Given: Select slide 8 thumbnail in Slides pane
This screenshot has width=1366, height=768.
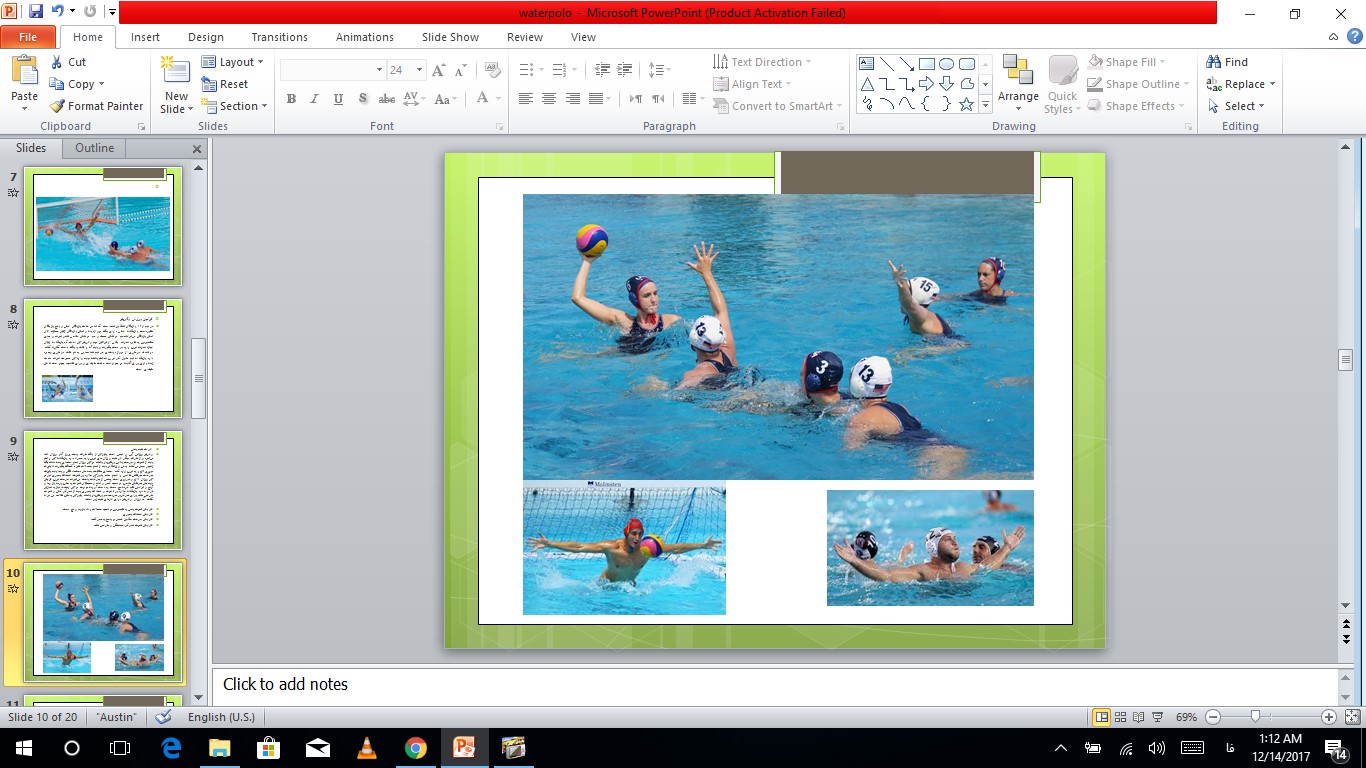Looking at the screenshot, I should tap(103, 357).
